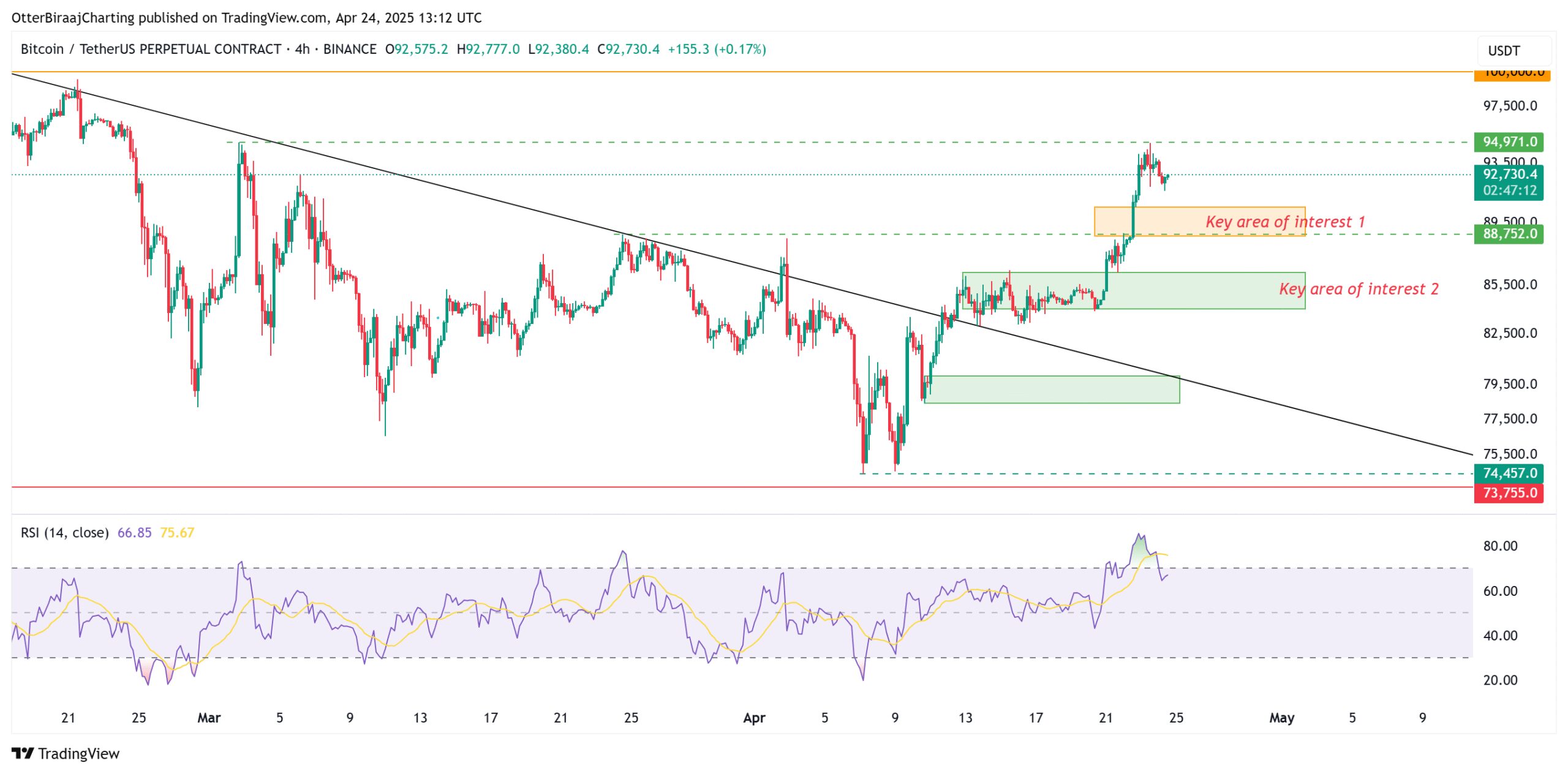
Task: Click the unlabeled green box below trendline
Action: 1051,389
